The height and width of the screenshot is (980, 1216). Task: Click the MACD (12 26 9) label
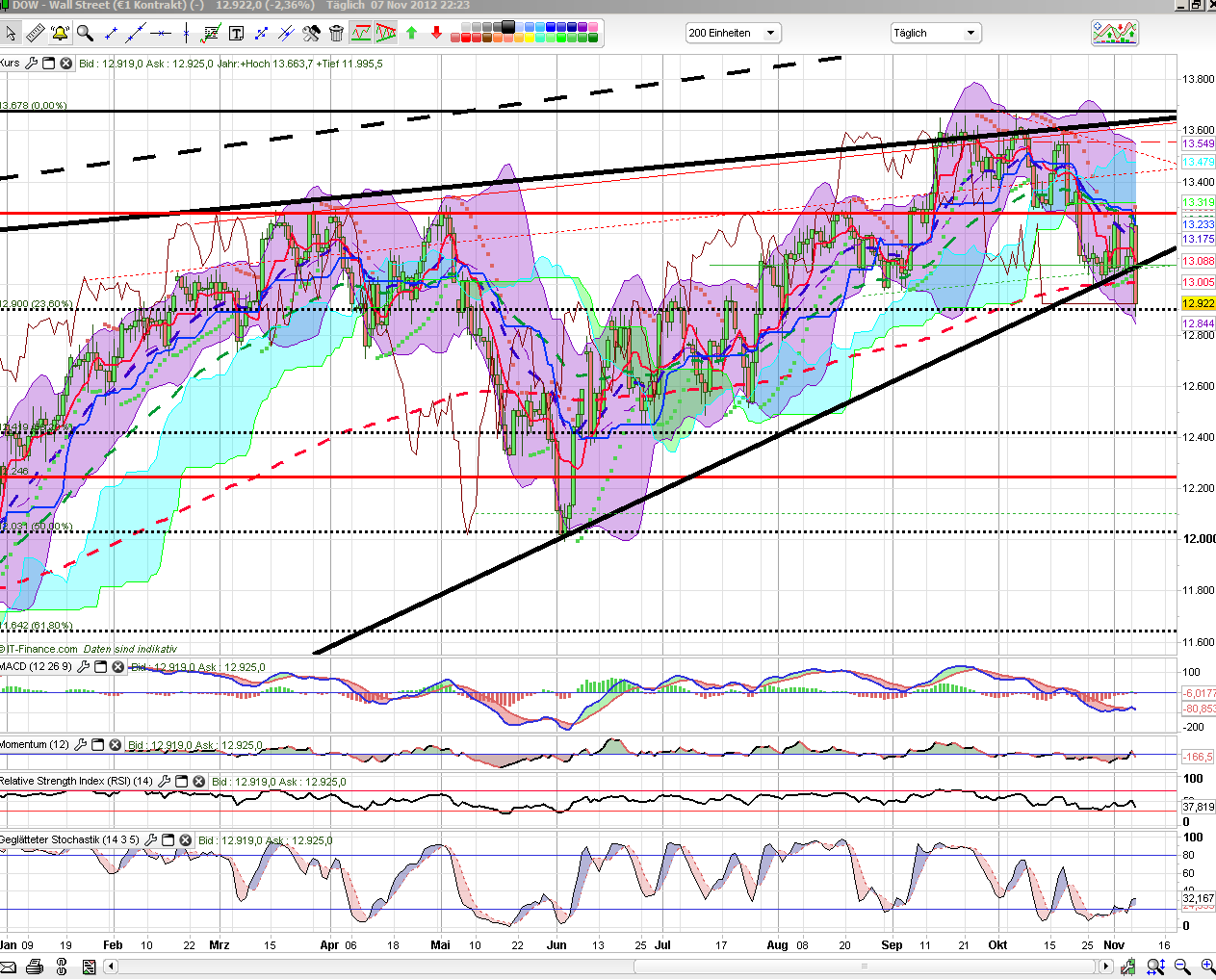pyautogui.click(x=36, y=666)
